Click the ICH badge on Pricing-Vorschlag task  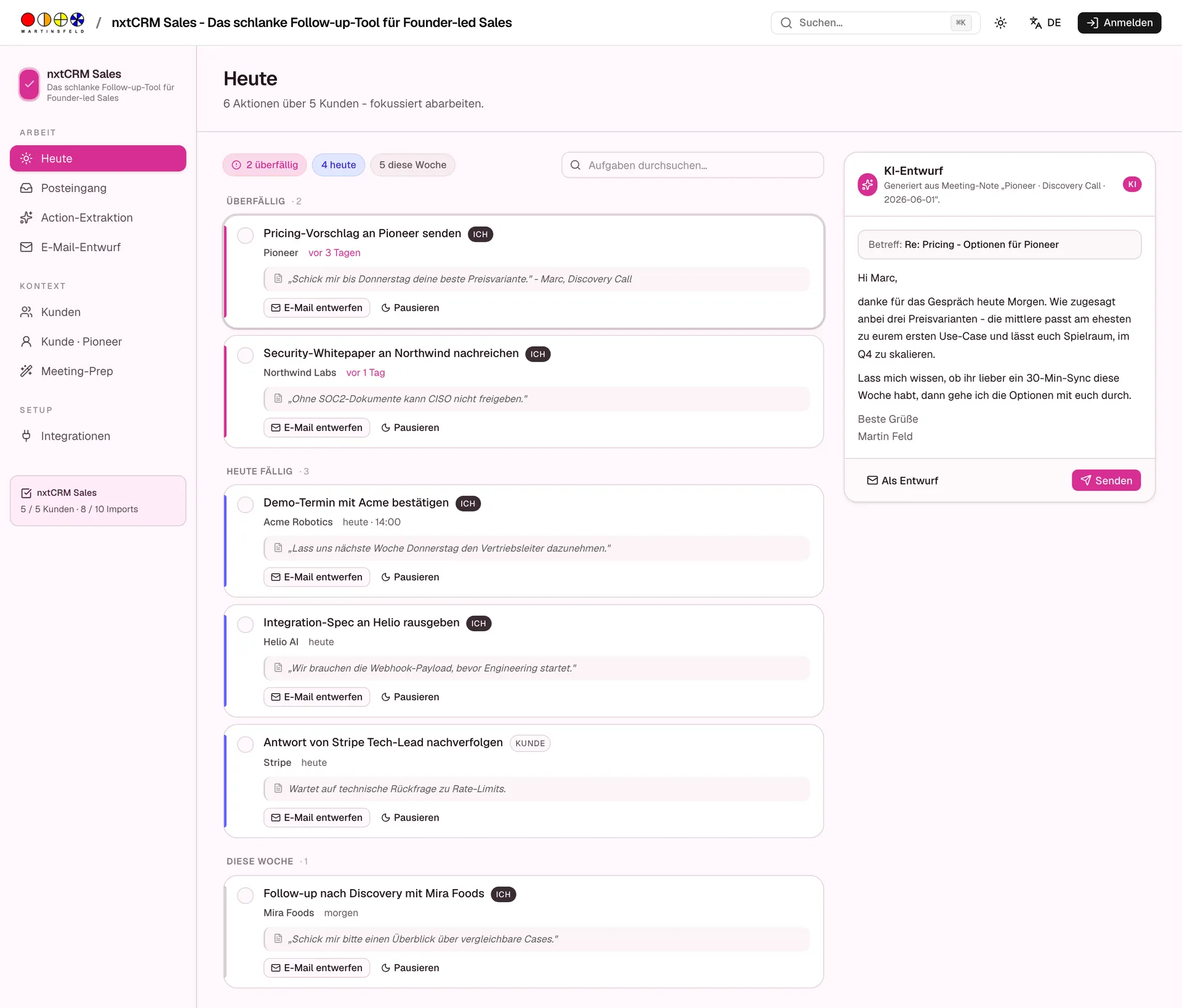[x=480, y=234]
